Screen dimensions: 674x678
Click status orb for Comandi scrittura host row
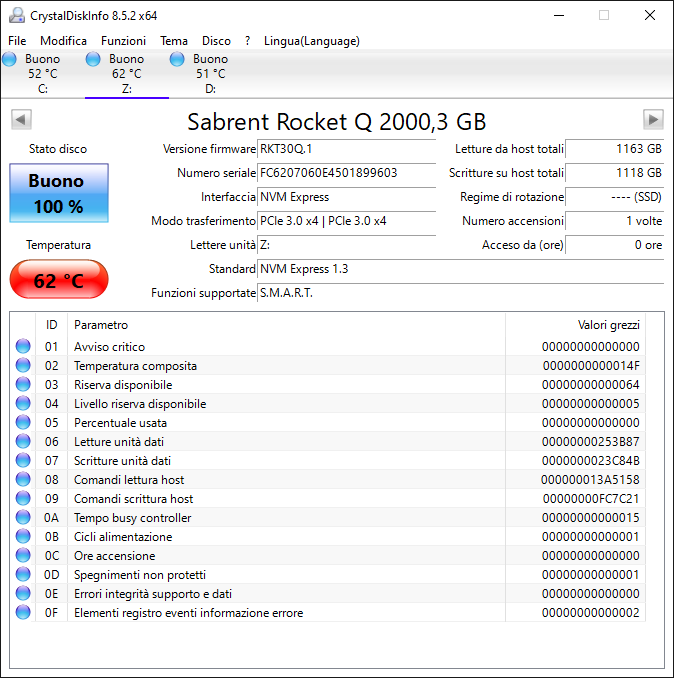[x=23, y=499]
